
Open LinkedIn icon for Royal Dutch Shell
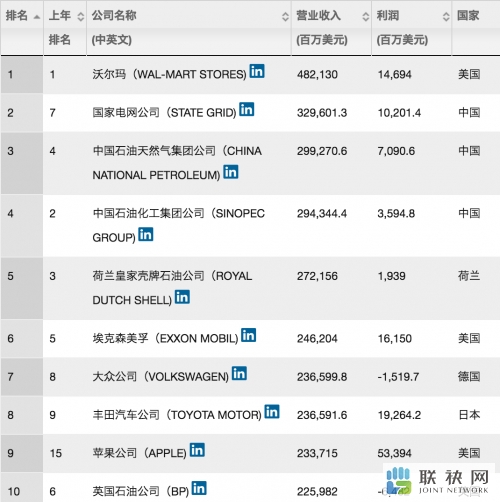point(182,297)
